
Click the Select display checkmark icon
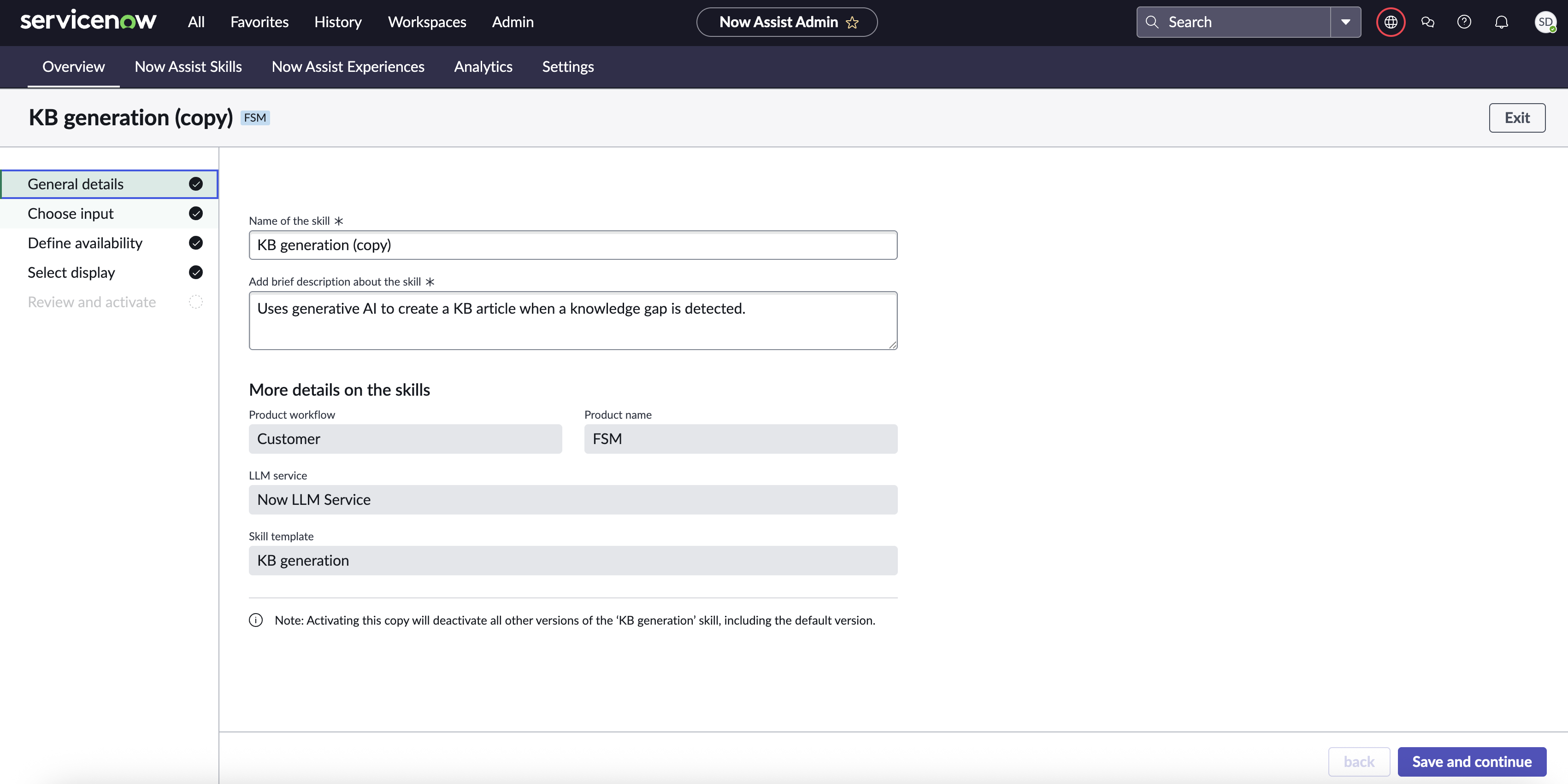click(195, 272)
